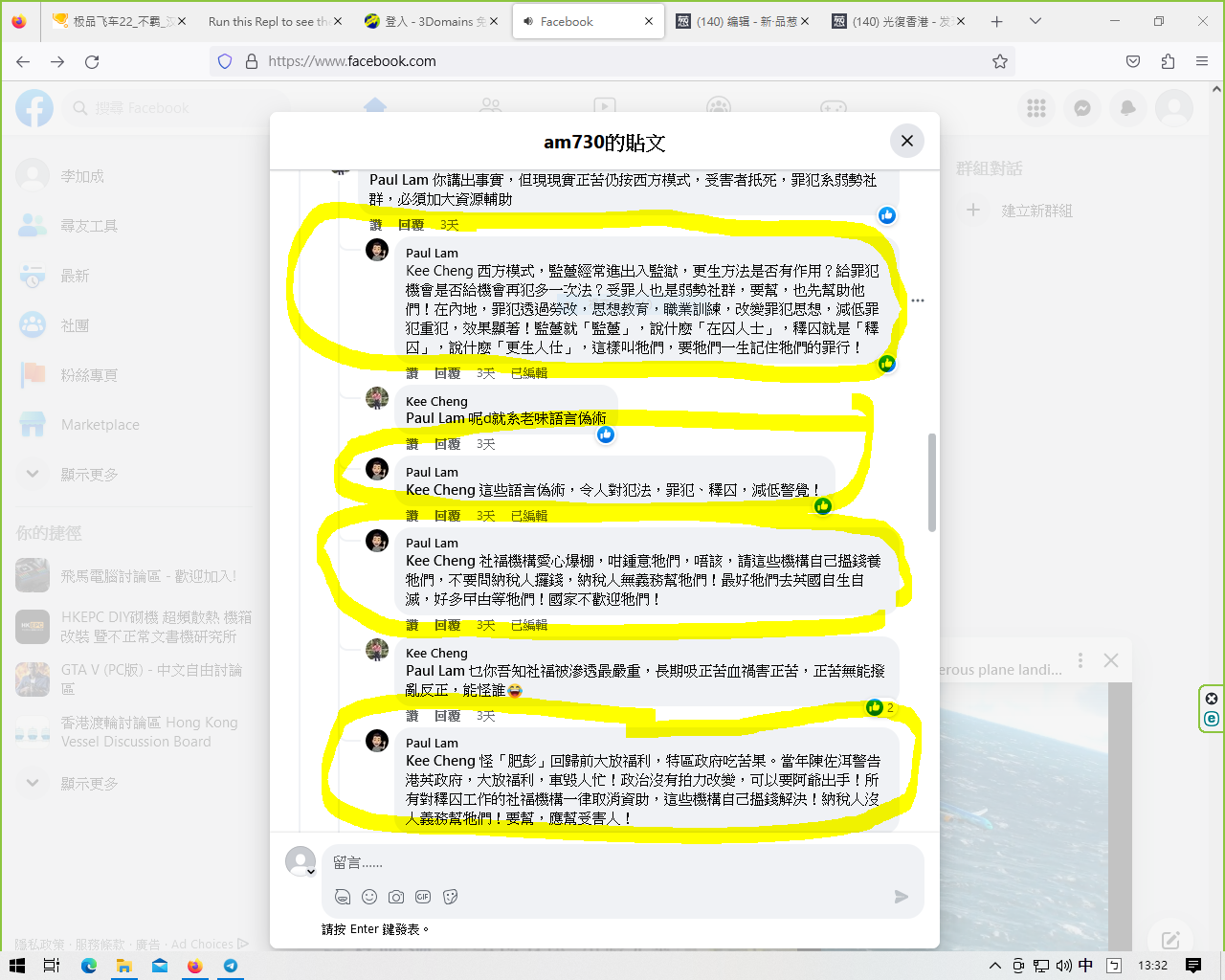Open the avatar sticker icon in comment box

(x=343, y=897)
